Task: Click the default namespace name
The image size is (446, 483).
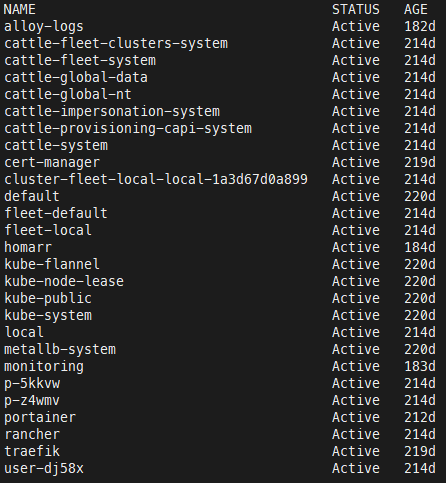Action: [x=32, y=196]
